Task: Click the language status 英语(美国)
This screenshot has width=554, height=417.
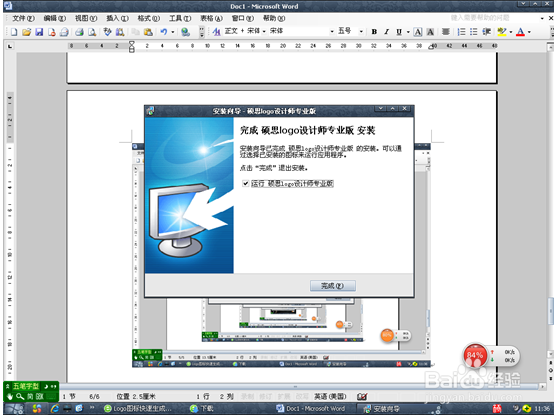Action: point(330,397)
